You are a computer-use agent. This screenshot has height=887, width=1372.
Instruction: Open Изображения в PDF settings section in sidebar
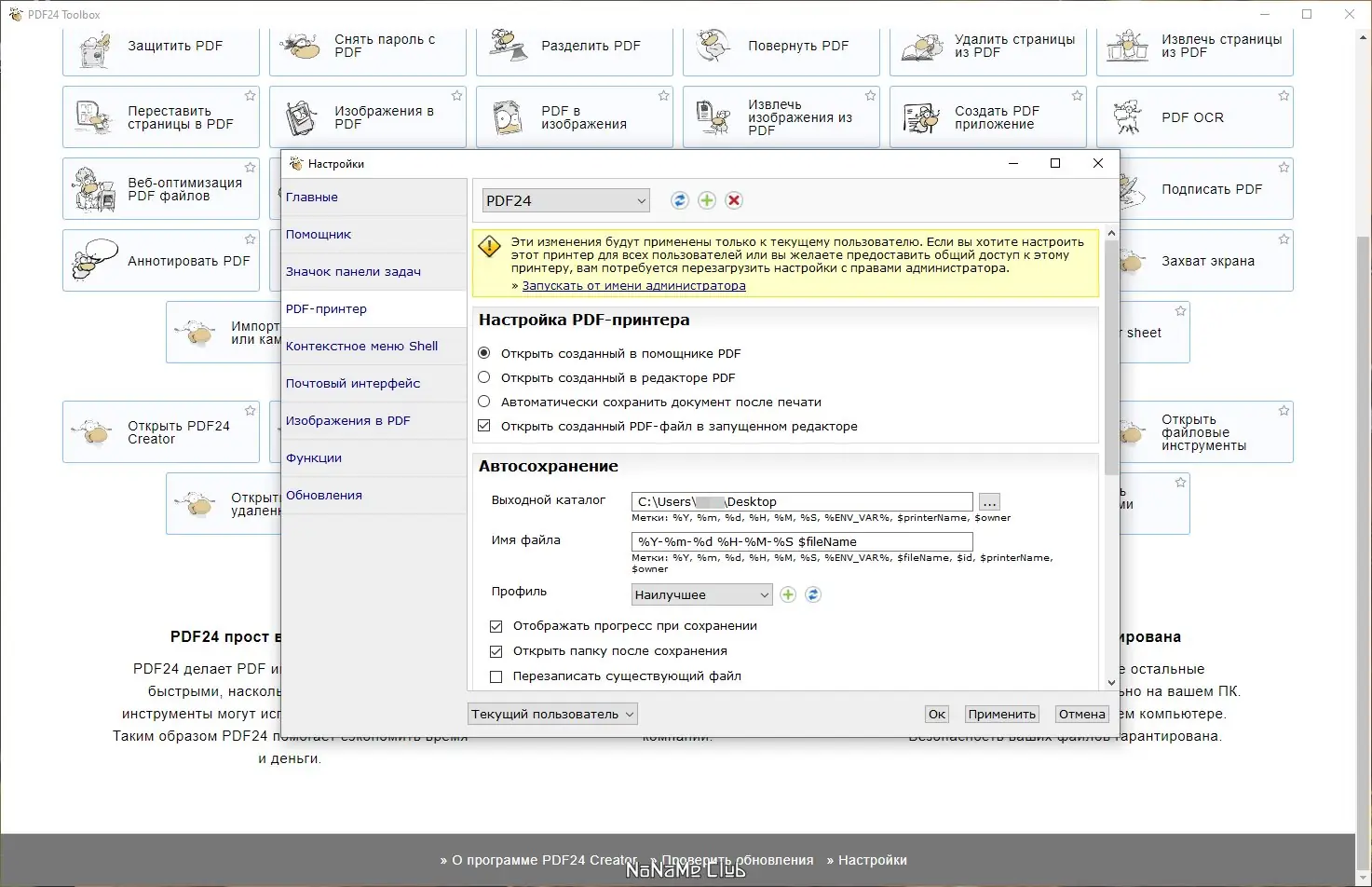pos(374,421)
